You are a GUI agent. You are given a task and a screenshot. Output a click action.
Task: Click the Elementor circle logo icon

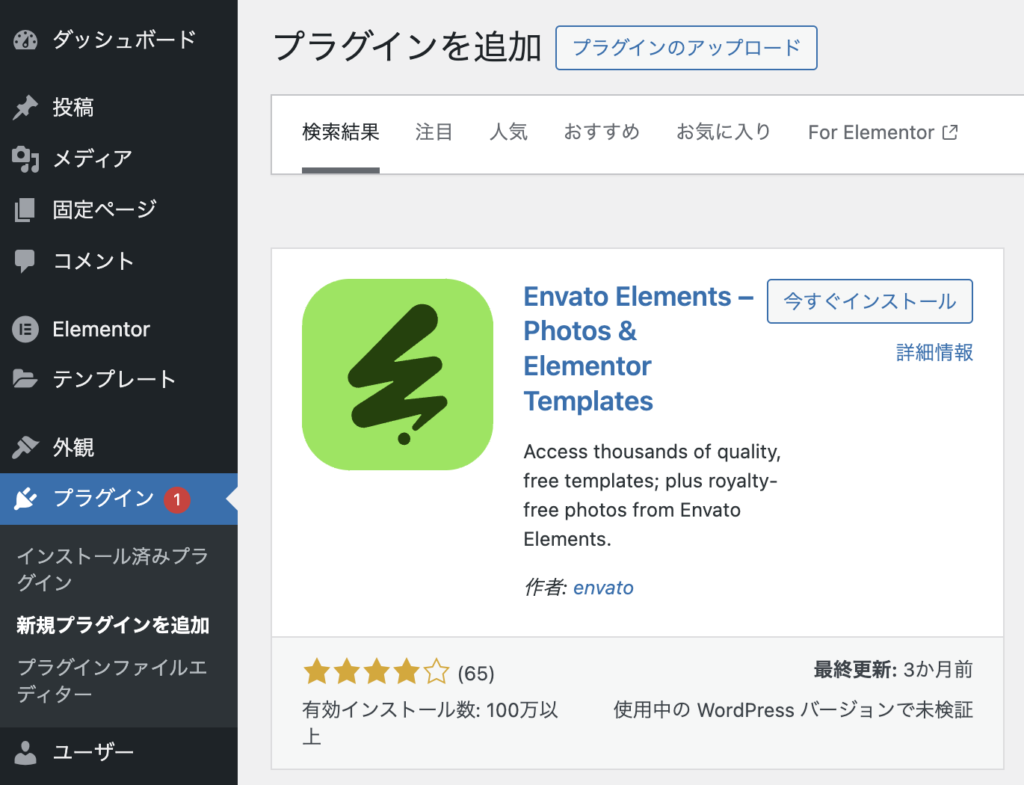pyautogui.click(x=25, y=329)
